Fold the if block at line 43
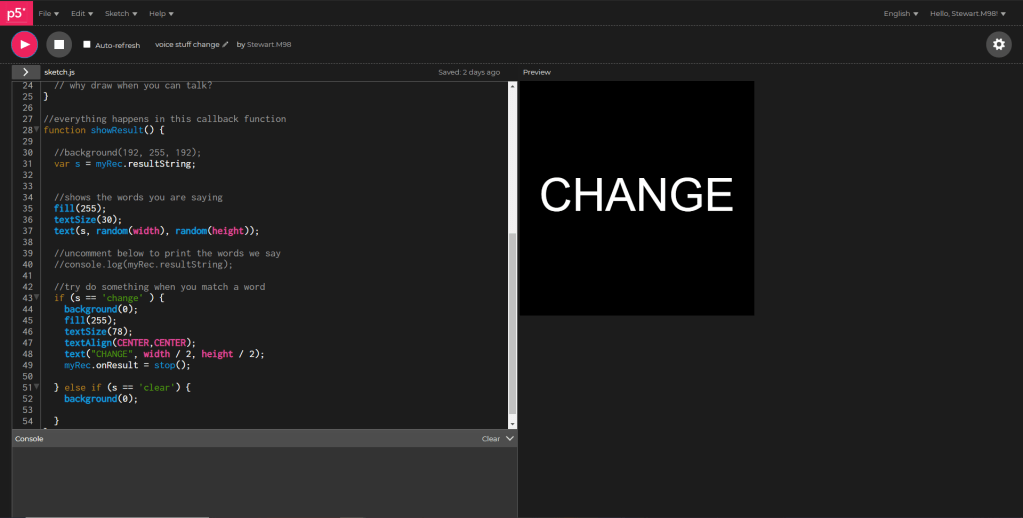Image resolution: width=1023 pixels, height=518 pixels. pos(37,298)
